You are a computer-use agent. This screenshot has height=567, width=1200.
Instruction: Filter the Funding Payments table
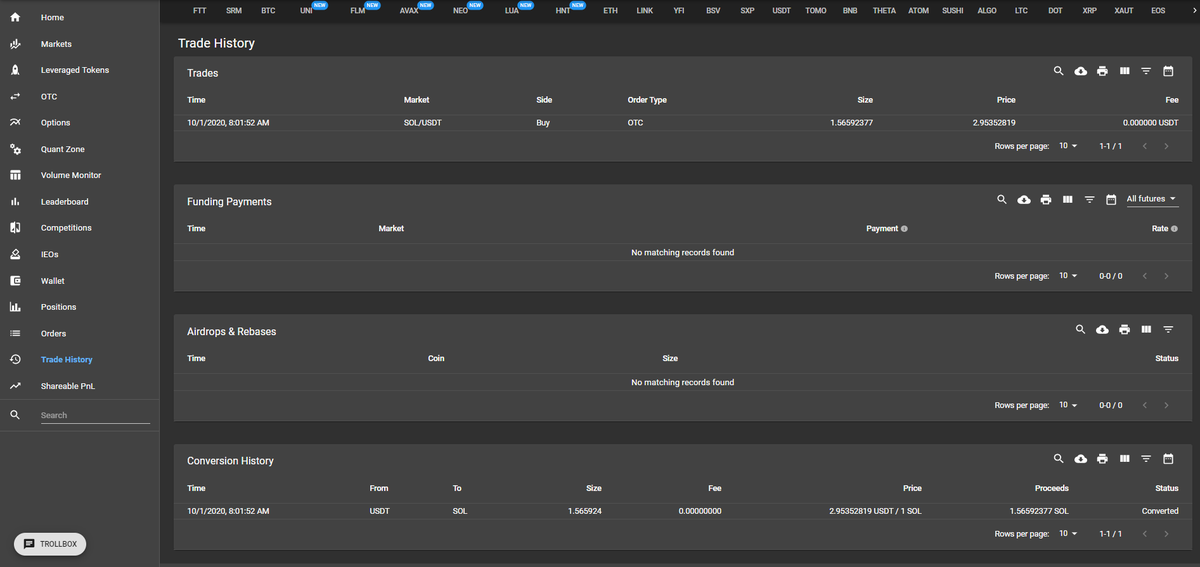click(1090, 199)
